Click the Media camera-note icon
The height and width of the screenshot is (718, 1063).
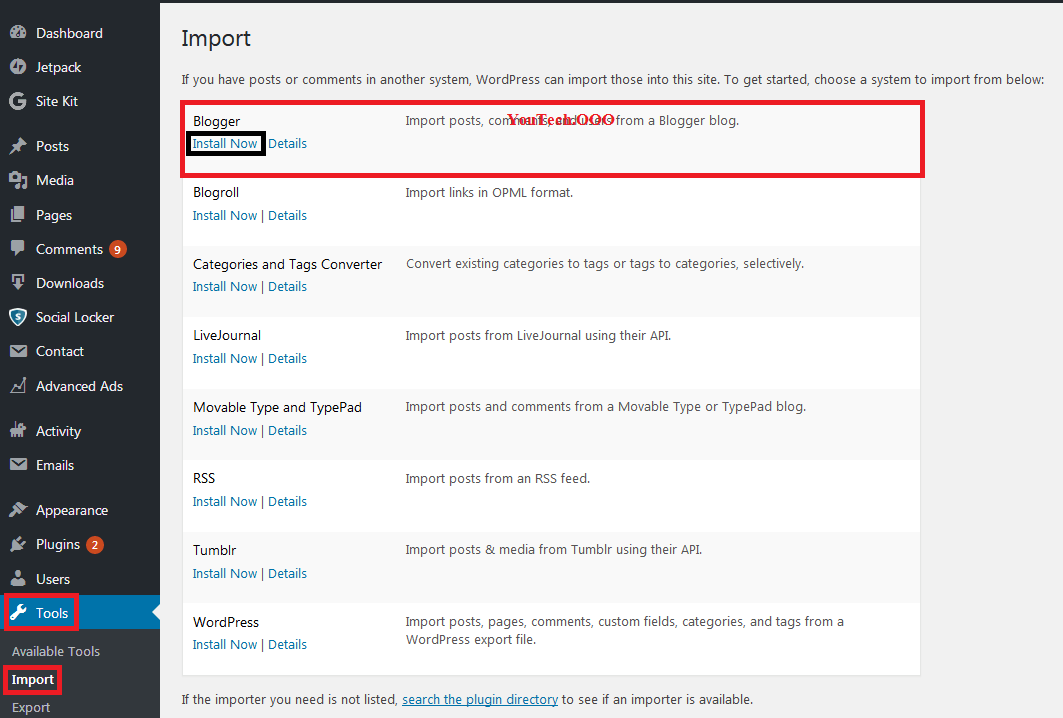click(18, 180)
